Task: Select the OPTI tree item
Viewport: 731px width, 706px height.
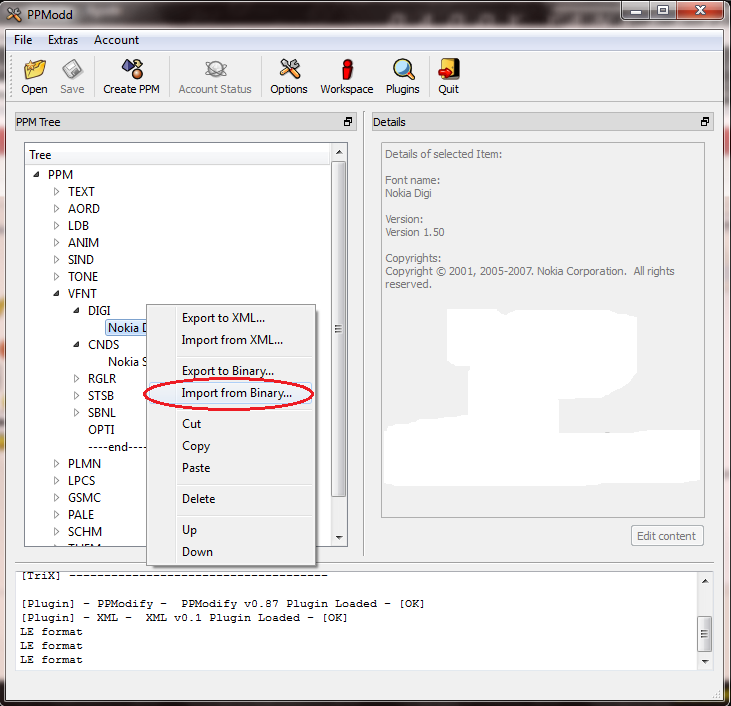Action: (x=101, y=430)
